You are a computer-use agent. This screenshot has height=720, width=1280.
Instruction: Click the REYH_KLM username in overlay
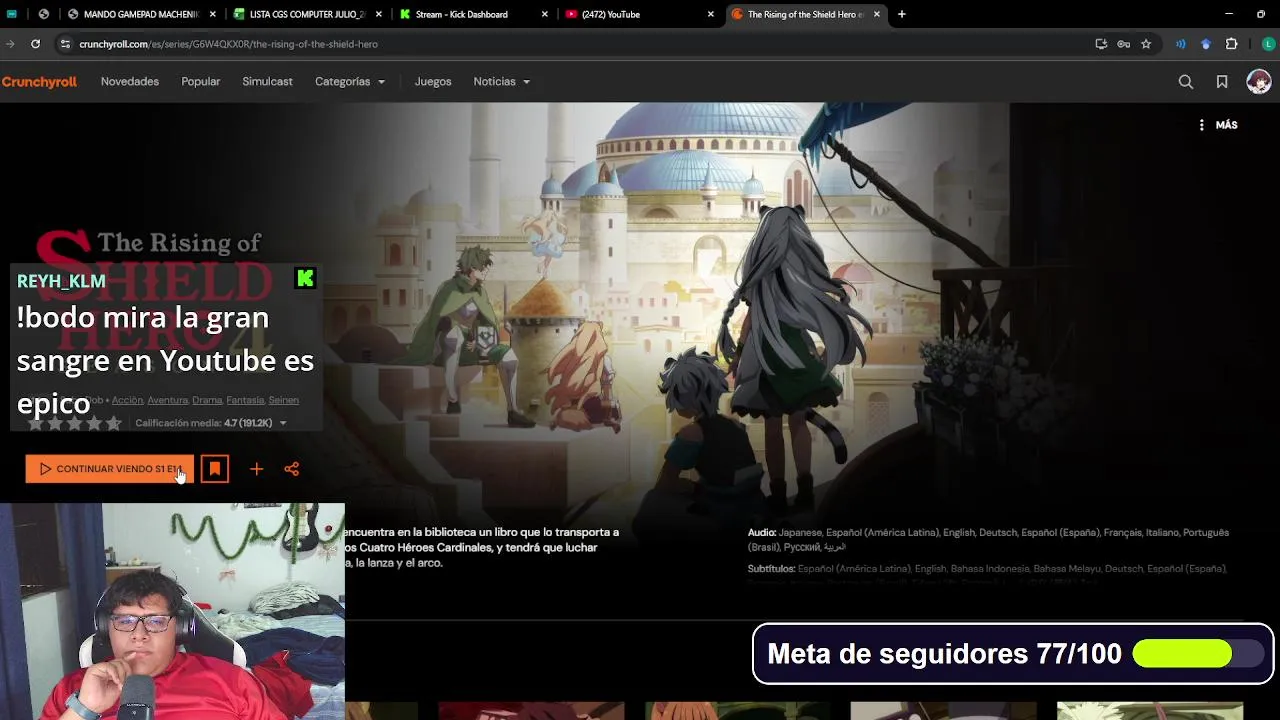point(61,281)
